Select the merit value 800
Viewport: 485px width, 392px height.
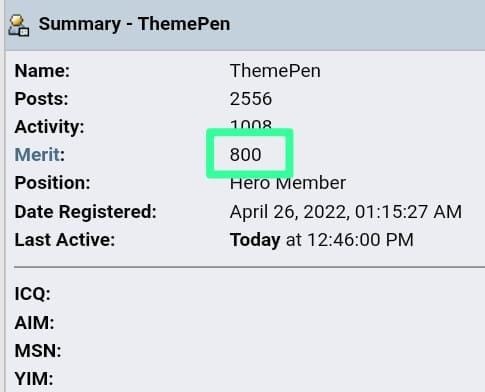click(x=245, y=155)
